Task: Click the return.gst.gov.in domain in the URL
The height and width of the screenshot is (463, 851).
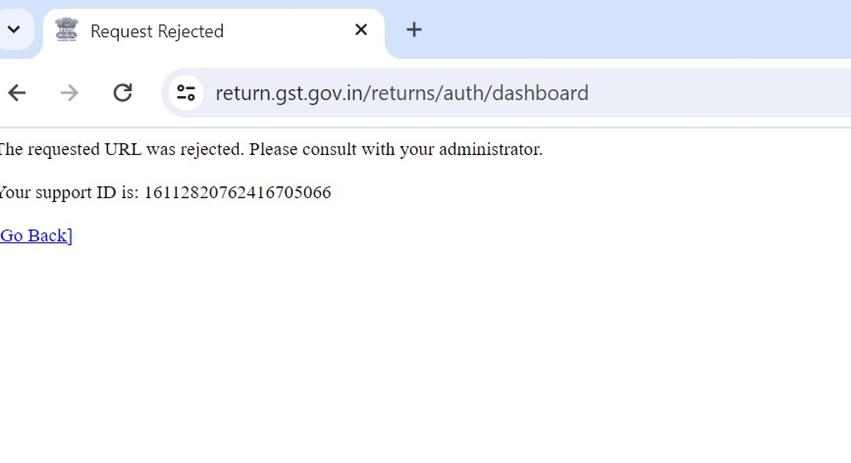Action: tap(289, 93)
